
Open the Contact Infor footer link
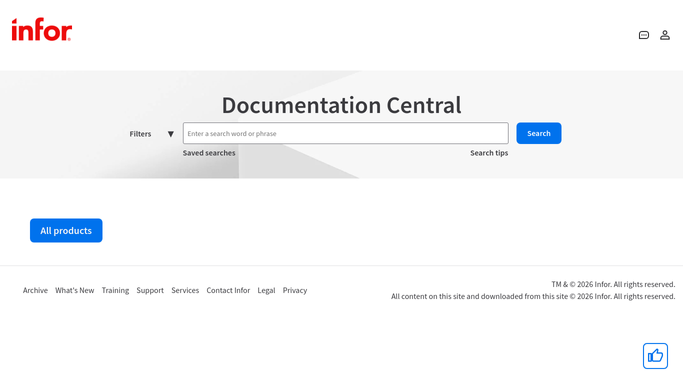228,290
